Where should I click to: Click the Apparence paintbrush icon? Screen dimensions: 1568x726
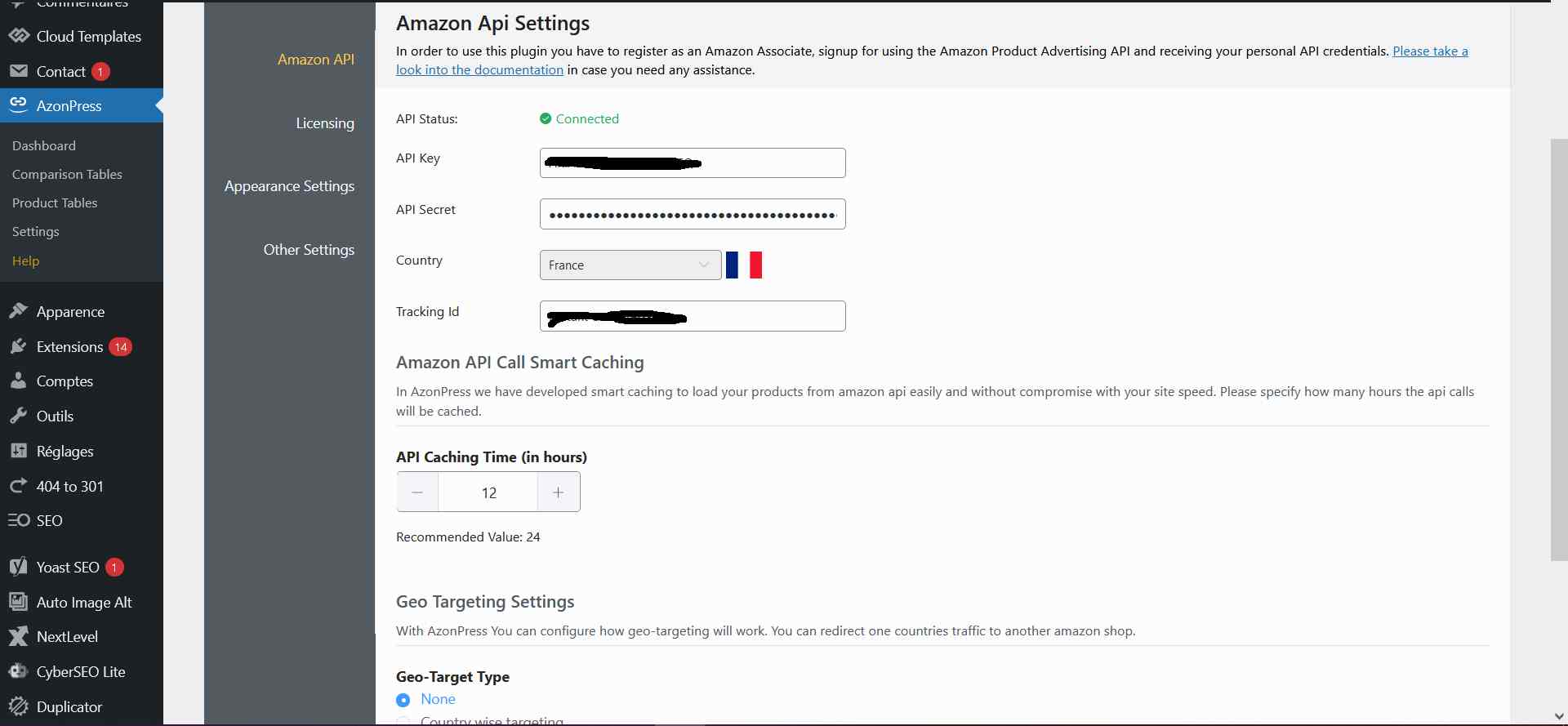tap(19, 311)
